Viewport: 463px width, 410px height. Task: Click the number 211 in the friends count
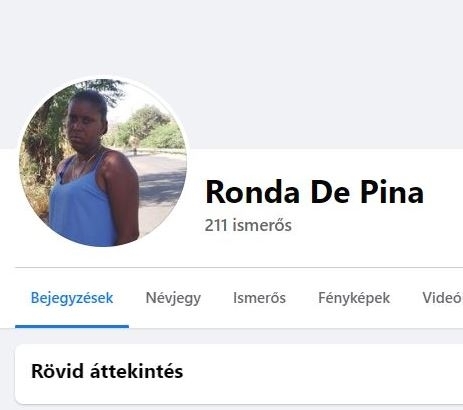(x=216, y=225)
